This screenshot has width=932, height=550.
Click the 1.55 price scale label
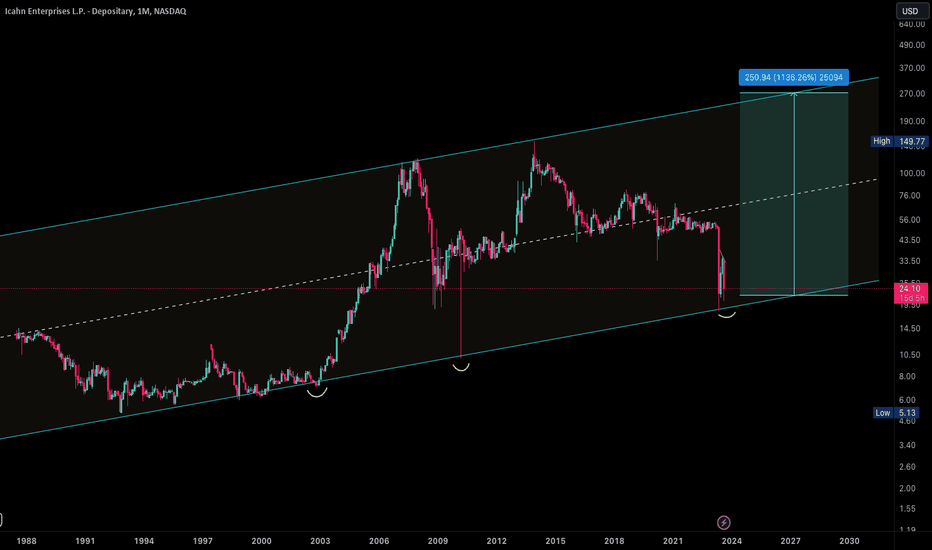(907, 509)
